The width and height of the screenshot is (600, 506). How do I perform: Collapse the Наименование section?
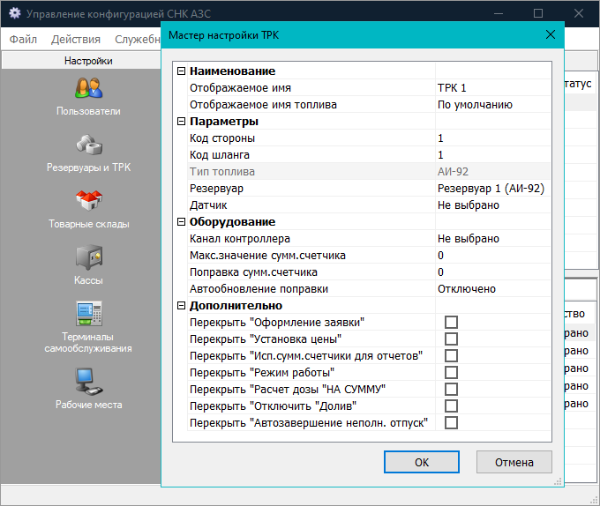pos(181,71)
